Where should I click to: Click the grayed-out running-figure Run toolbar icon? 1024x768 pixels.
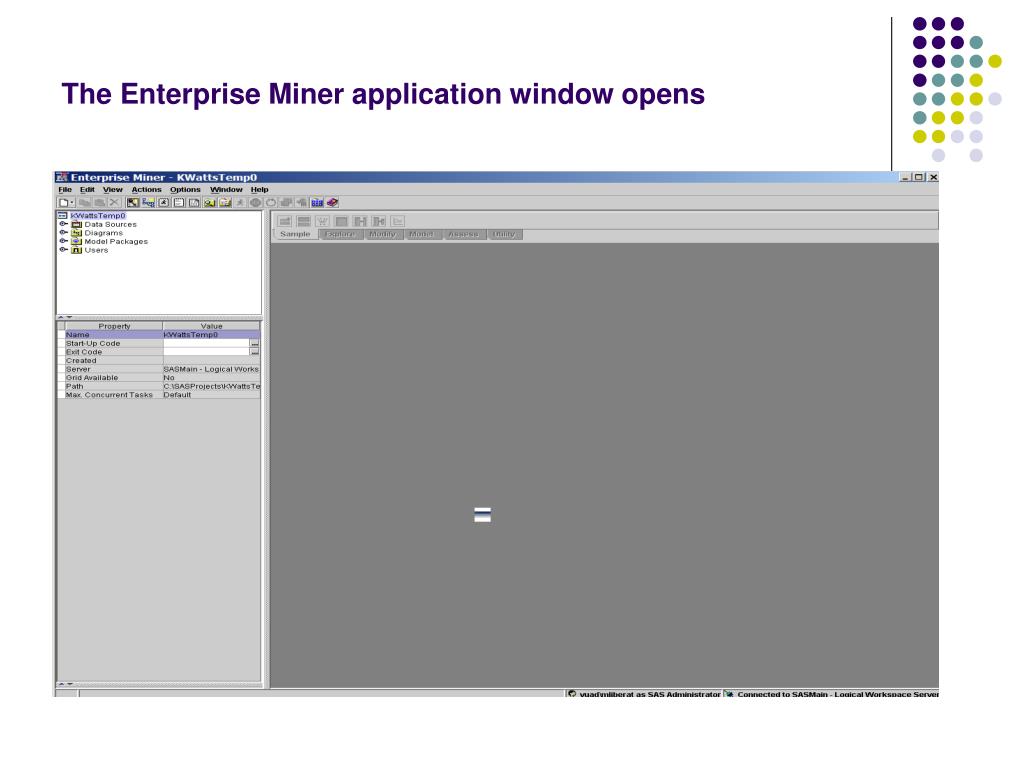pos(240,202)
